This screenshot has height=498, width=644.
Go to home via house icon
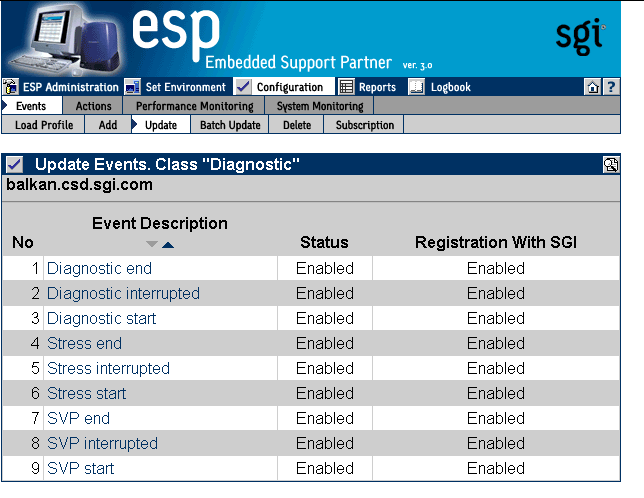click(x=593, y=87)
